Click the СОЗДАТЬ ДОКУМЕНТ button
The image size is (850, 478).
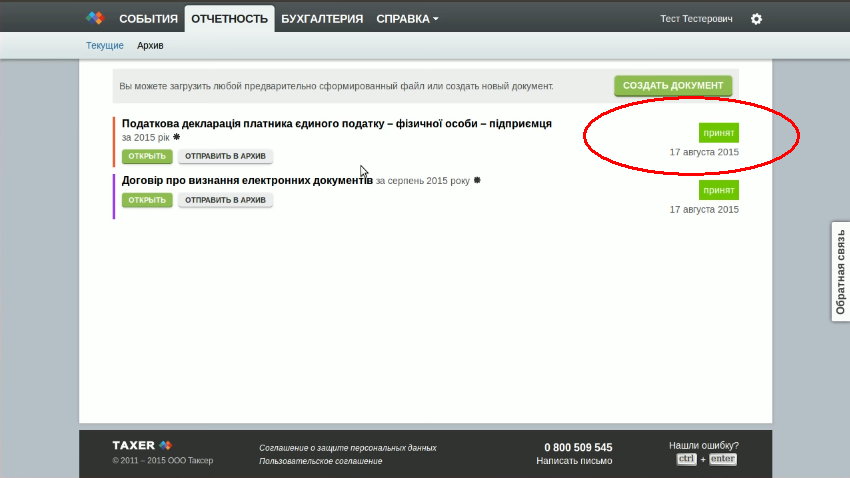(x=673, y=86)
